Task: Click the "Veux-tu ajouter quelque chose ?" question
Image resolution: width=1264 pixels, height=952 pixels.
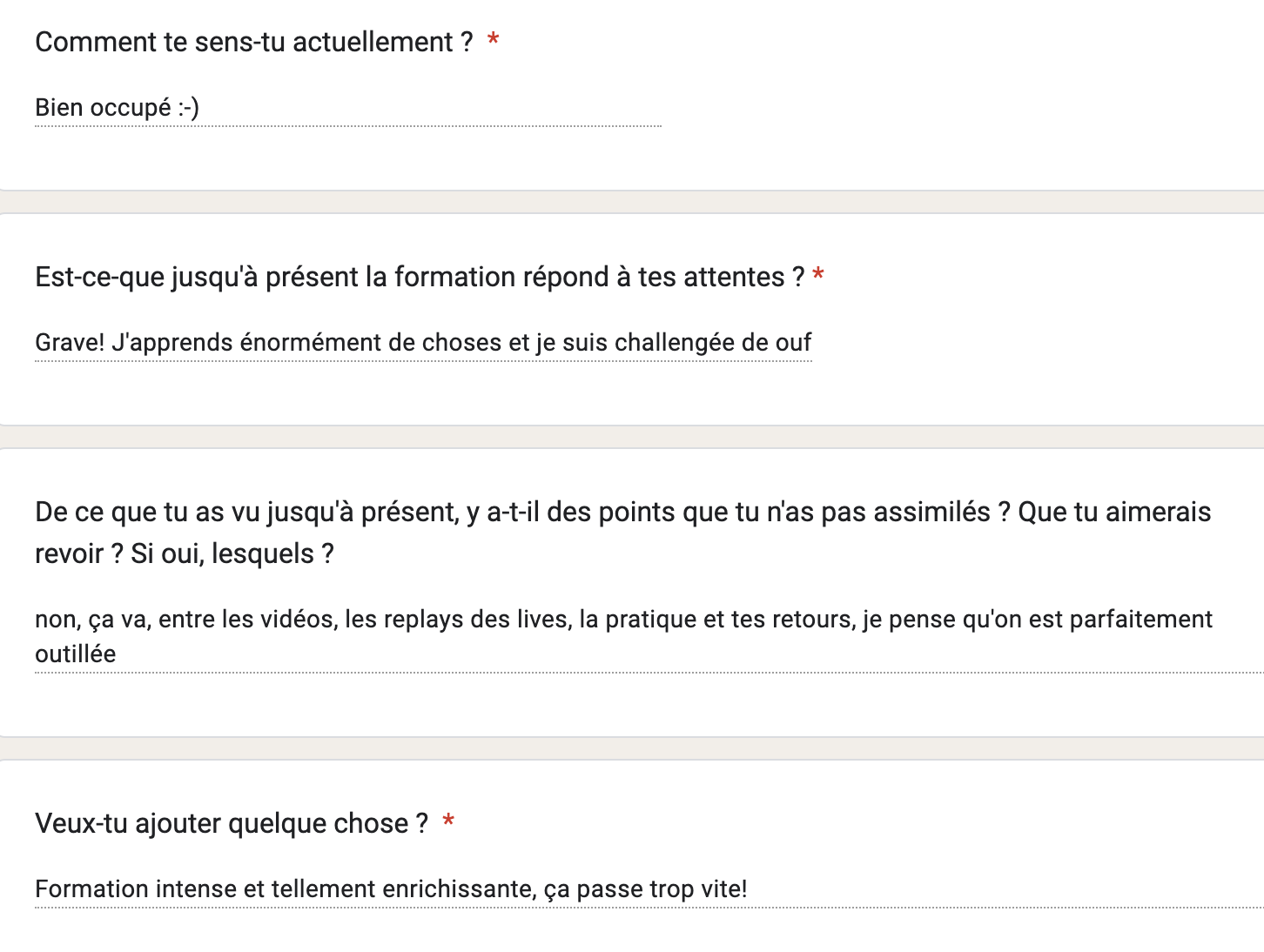Action: pos(232,823)
